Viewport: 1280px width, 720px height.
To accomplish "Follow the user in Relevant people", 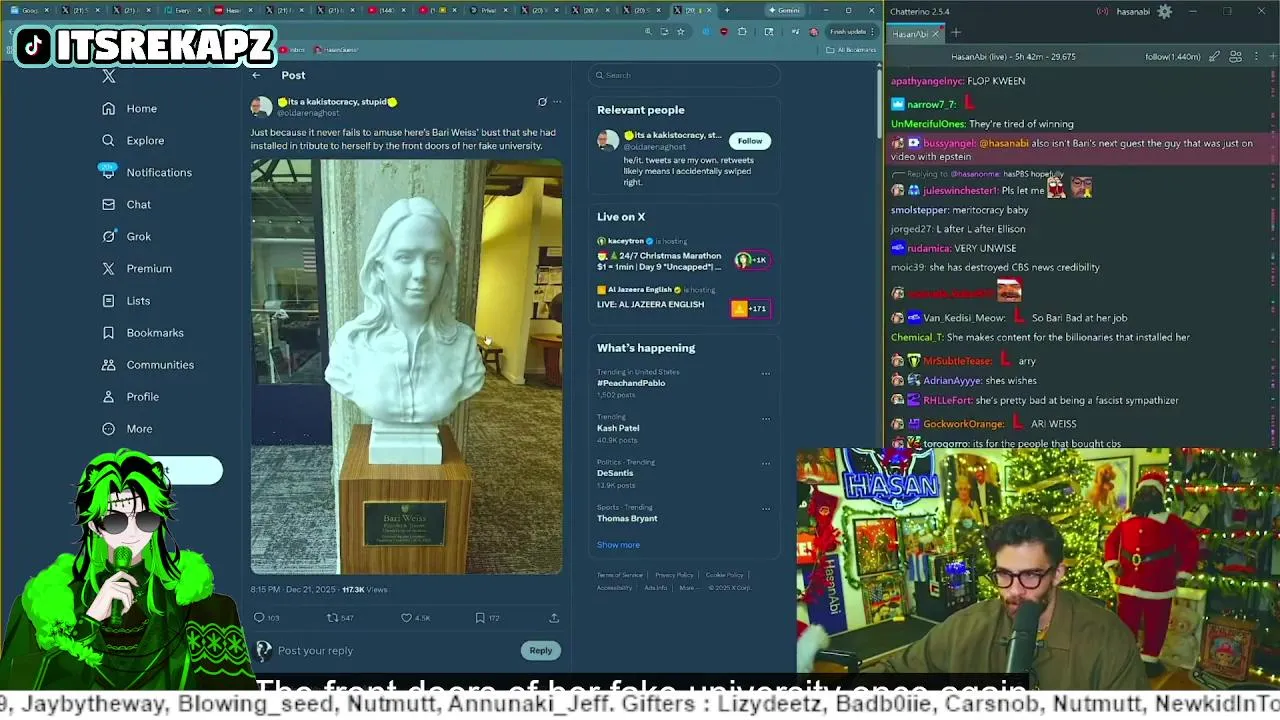I will coord(750,141).
